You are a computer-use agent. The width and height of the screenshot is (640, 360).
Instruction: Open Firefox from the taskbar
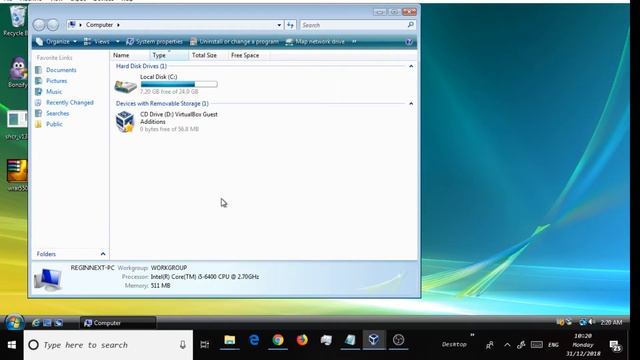tap(302, 340)
